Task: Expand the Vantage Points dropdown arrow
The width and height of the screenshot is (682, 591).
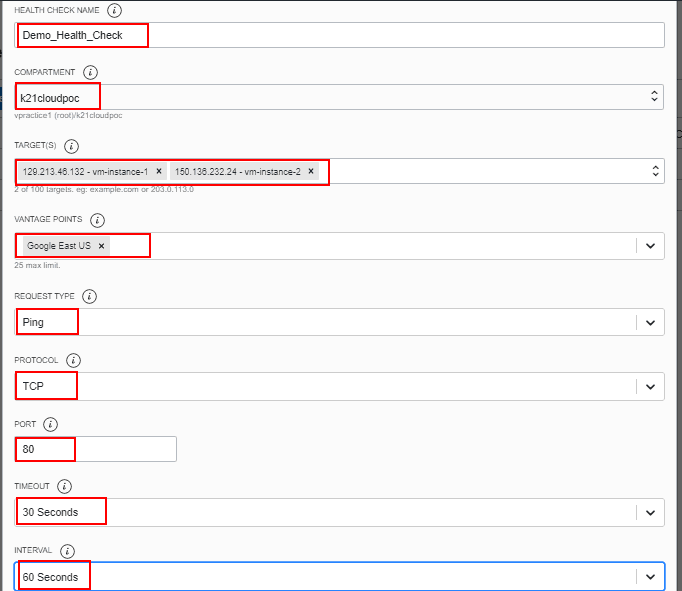Action: click(x=650, y=246)
